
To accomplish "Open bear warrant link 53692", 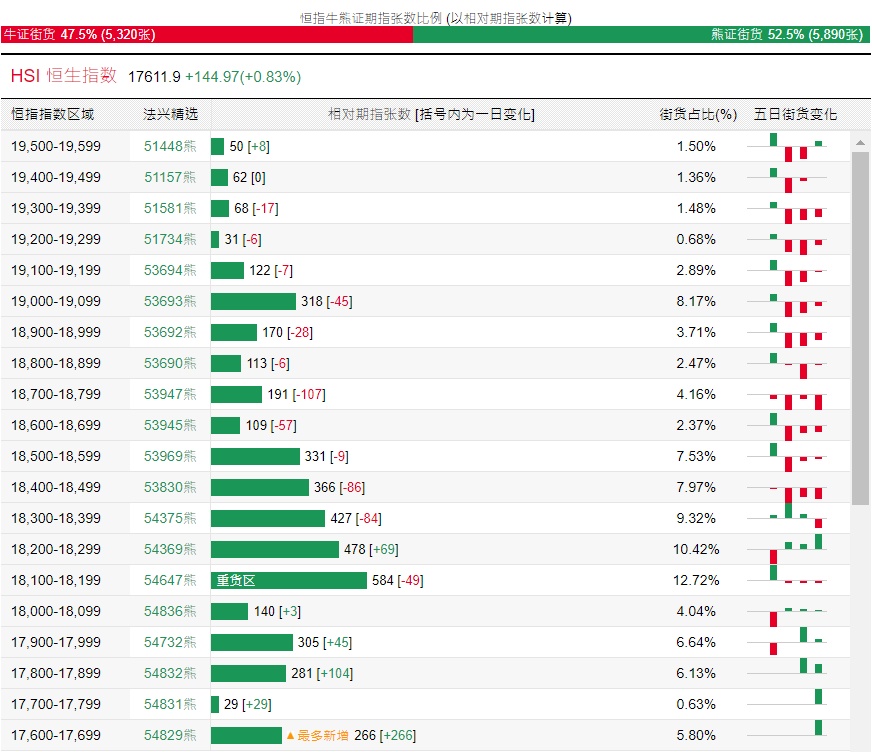I will coord(170,333).
